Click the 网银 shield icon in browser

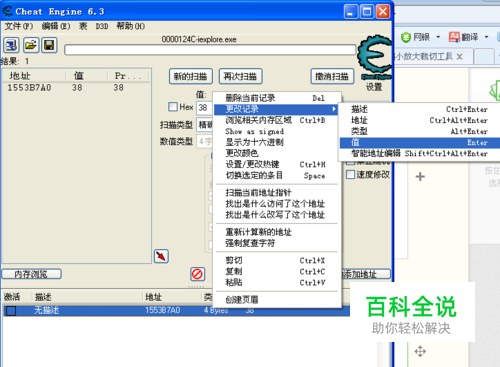click(x=406, y=37)
